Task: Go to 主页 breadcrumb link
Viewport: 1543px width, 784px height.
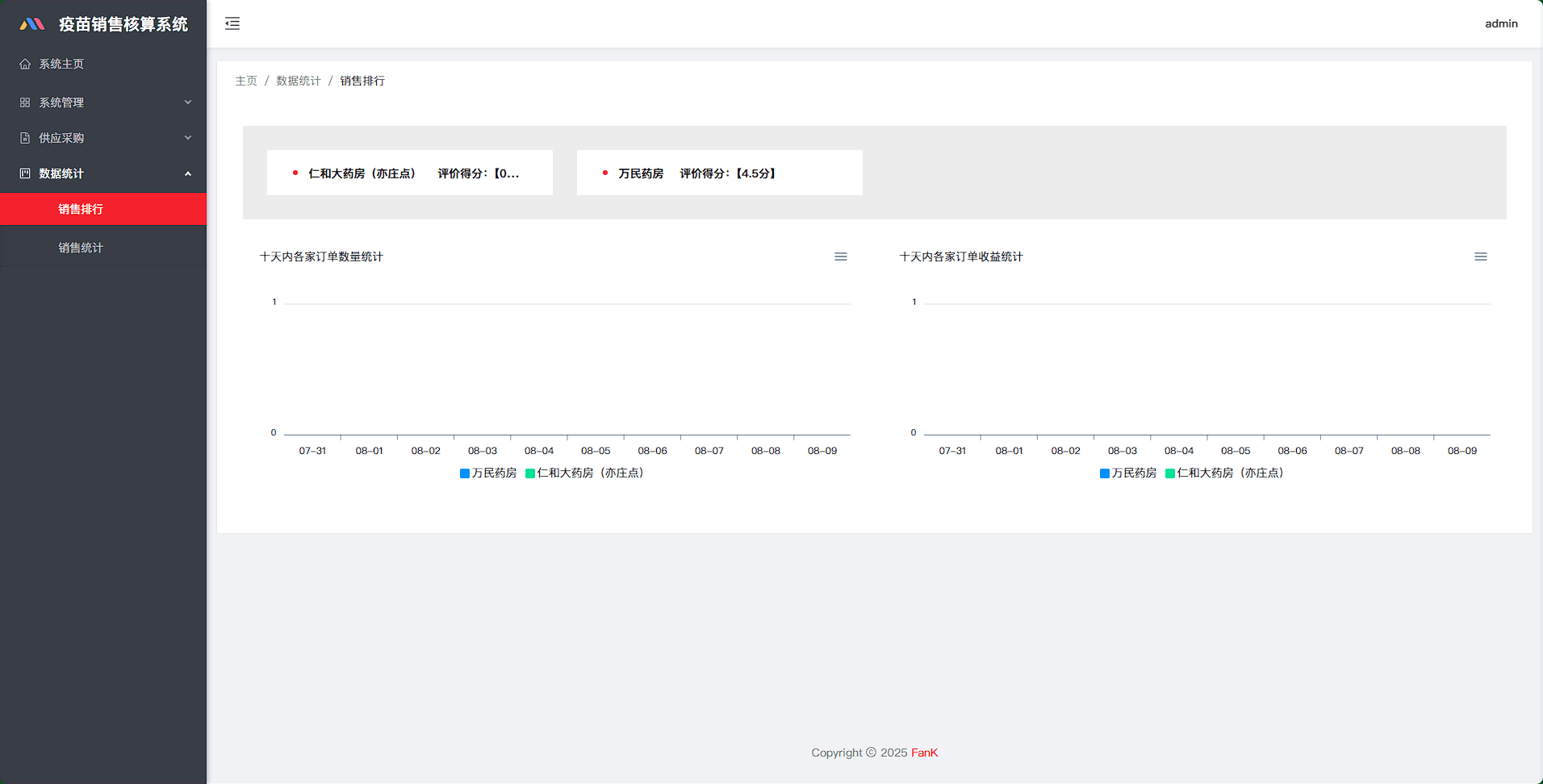Action: click(246, 81)
